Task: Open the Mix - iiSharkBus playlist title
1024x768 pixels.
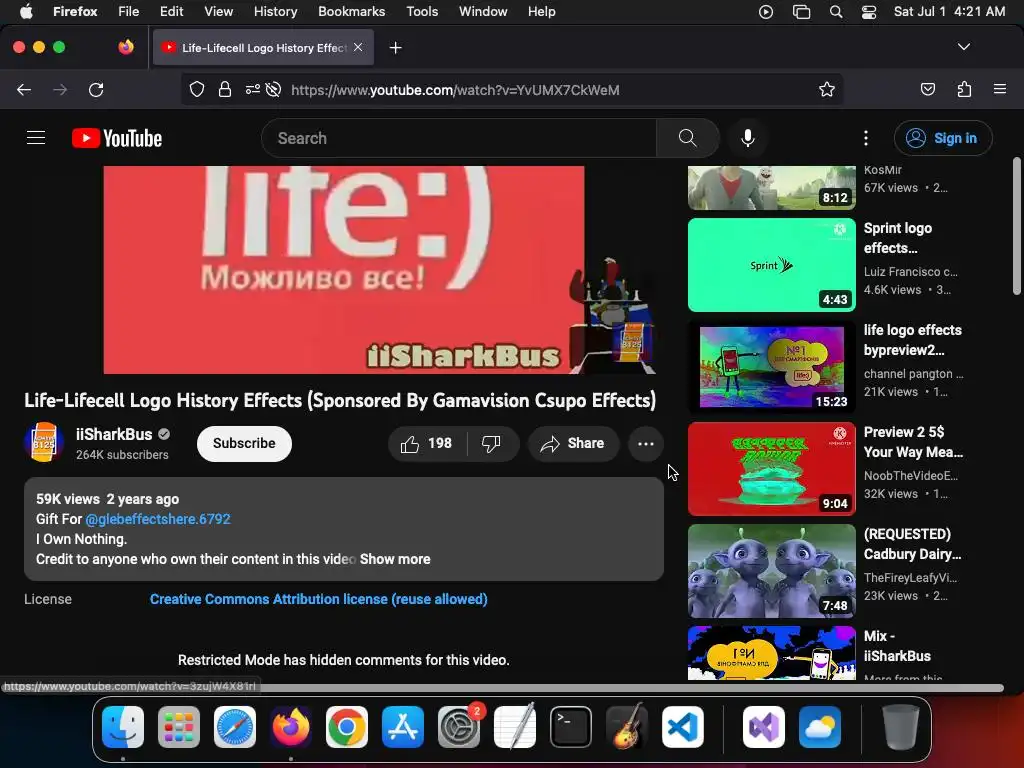Action: (x=897, y=646)
